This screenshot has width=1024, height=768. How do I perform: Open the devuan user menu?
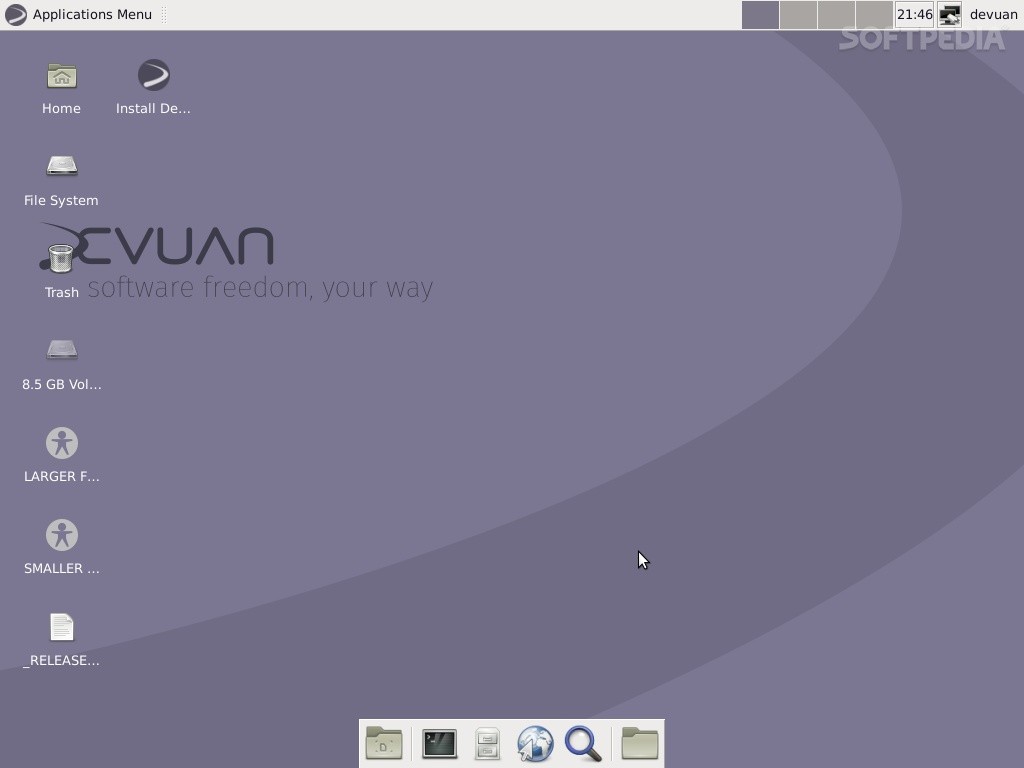[993, 14]
